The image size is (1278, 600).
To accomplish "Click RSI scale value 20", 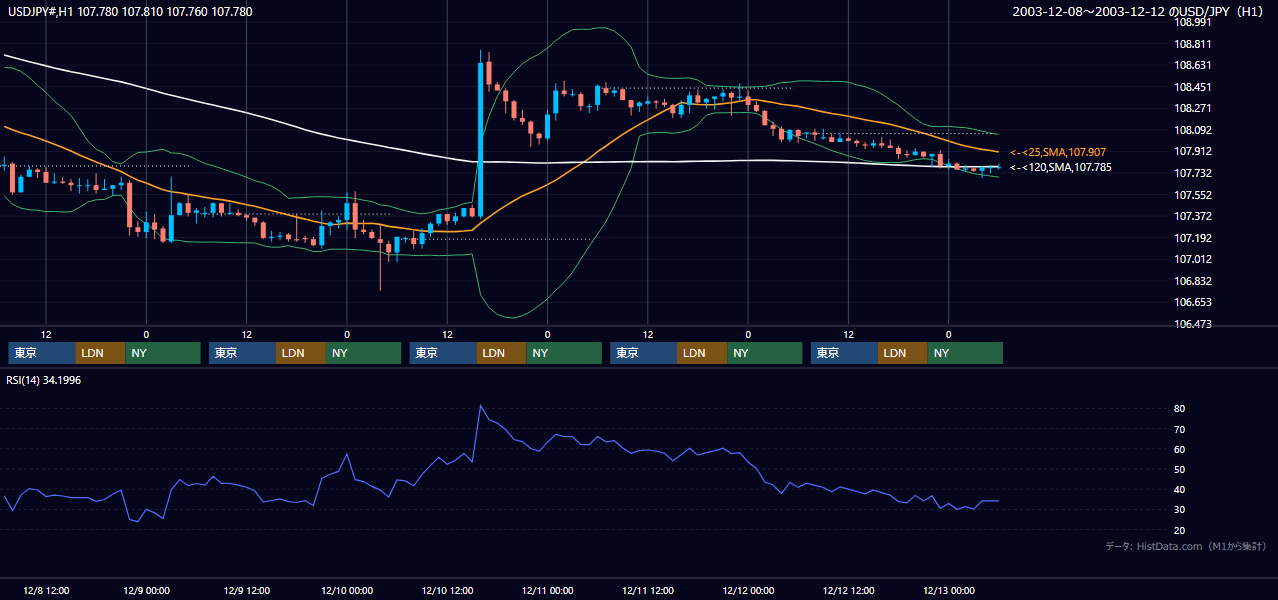I will [1180, 529].
